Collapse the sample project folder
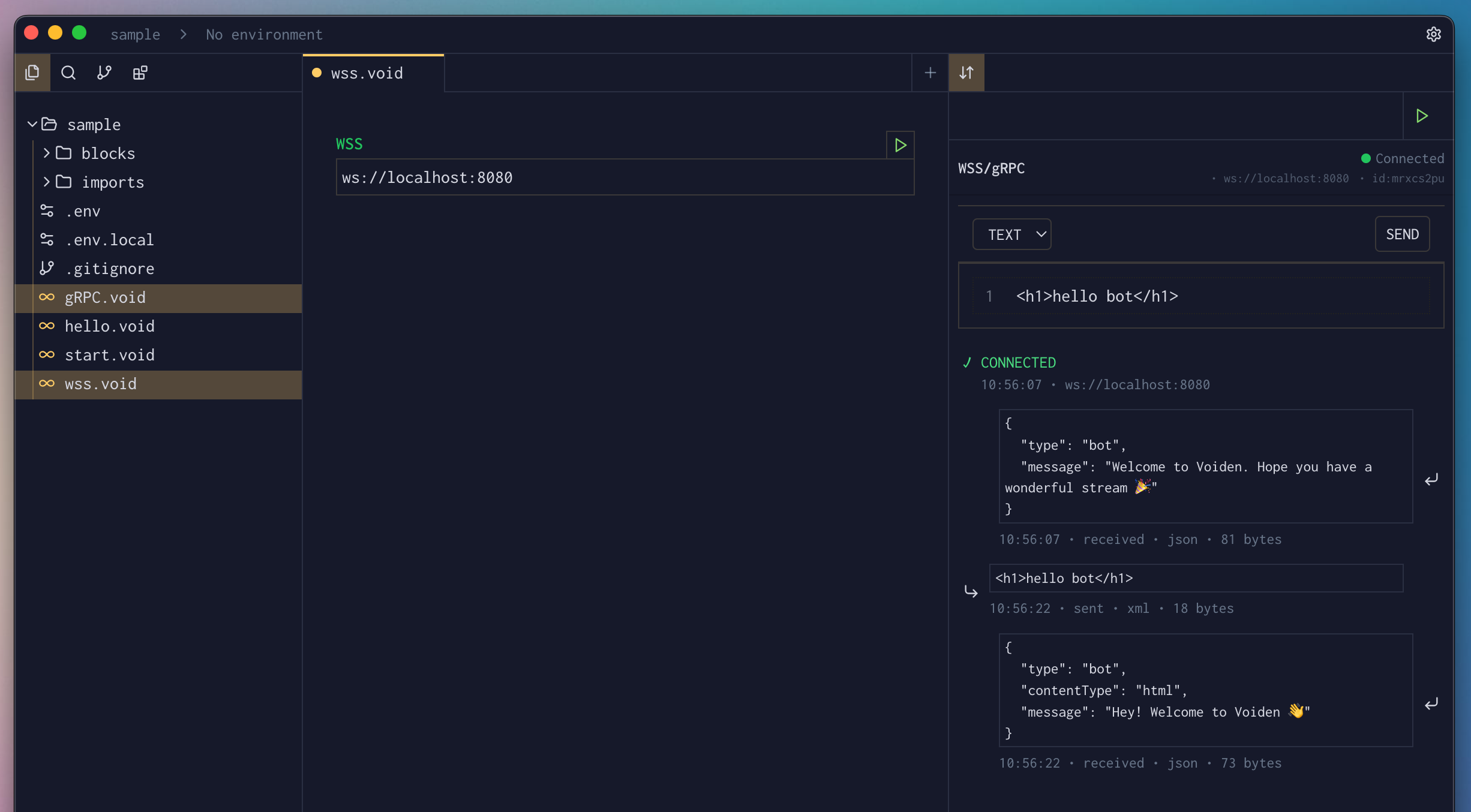This screenshot has height=812, width=1471. (x=31, y=124)
